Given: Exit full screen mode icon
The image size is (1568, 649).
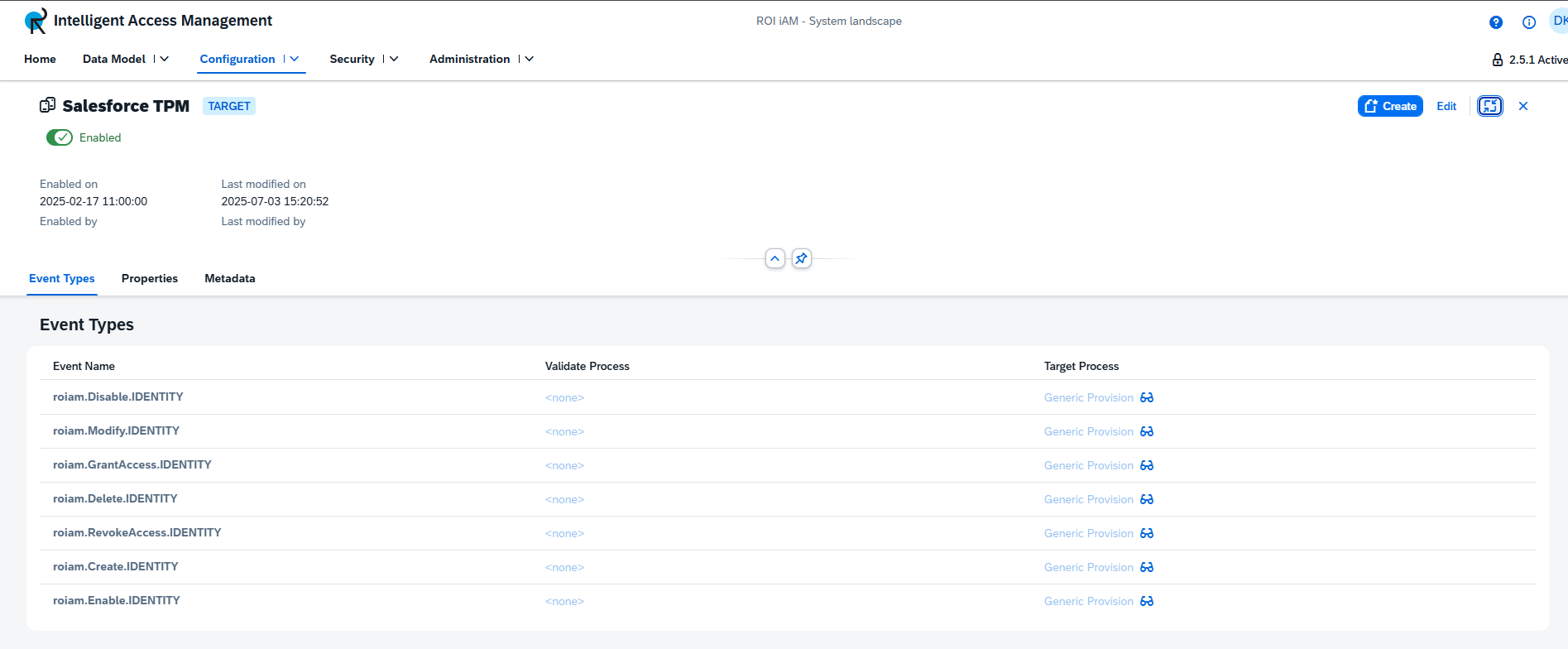Looking at the screenshot, I should pyautogui.click(x=1490, y=106).
